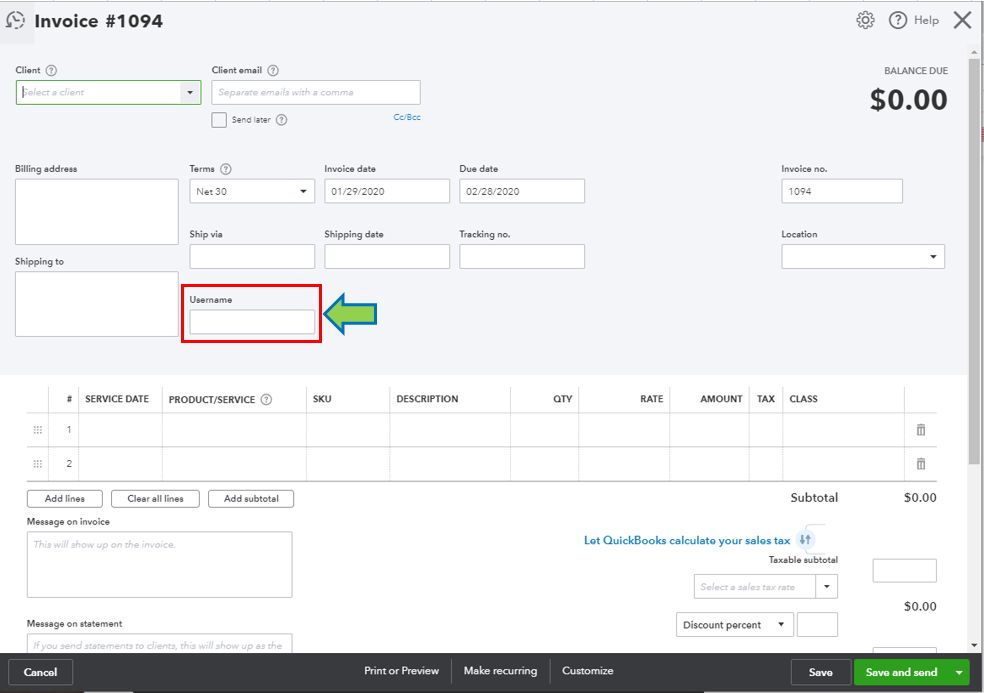This screenshot has height=693, width=984.
Task: Open the Terms Net 30 dropdown
Action: pyautogui.click(x=303, y=191)
